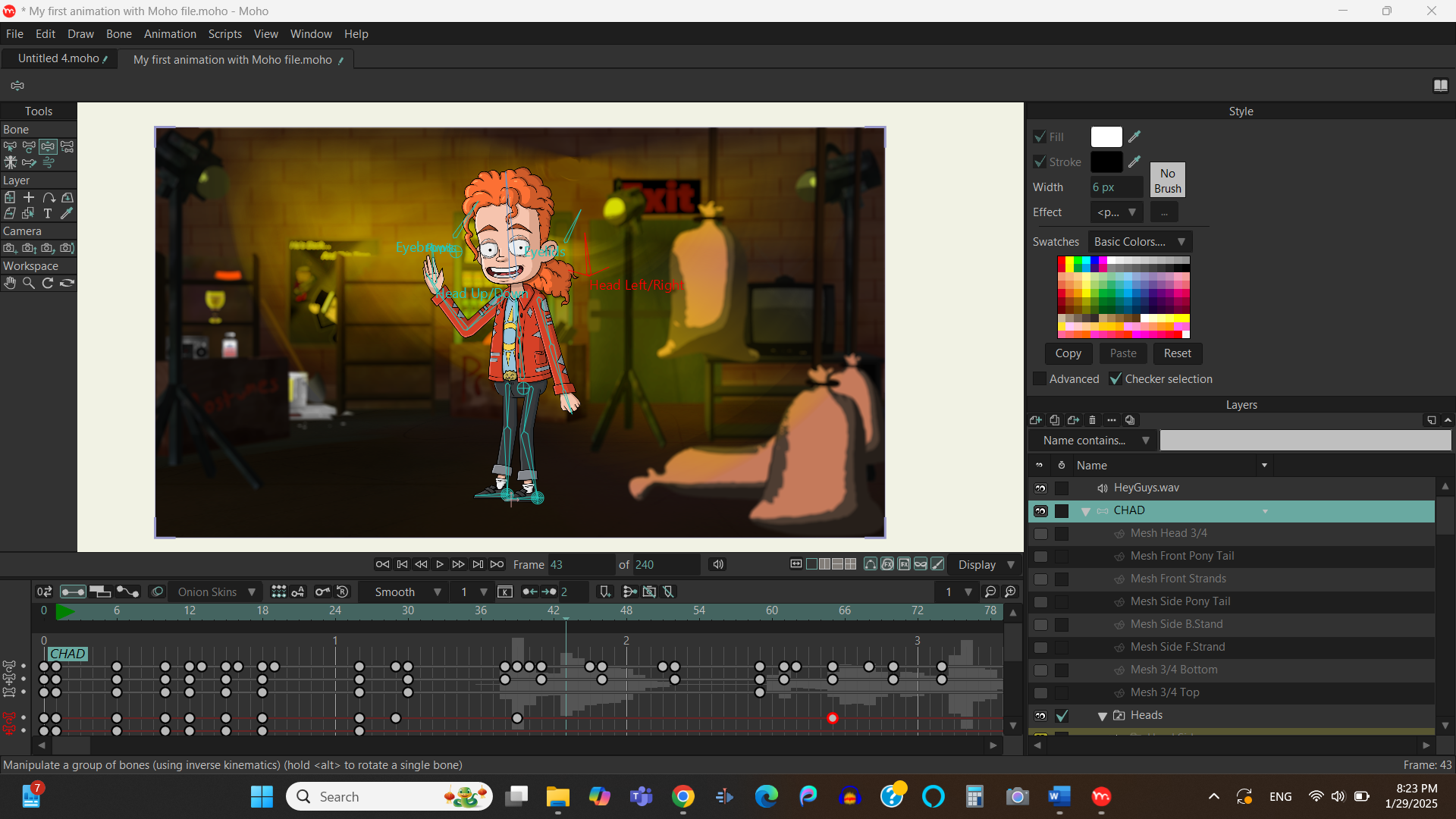Uncheck the Fill checkbox
This screenshot has width=1456, height=819.
pos(1040,136)
